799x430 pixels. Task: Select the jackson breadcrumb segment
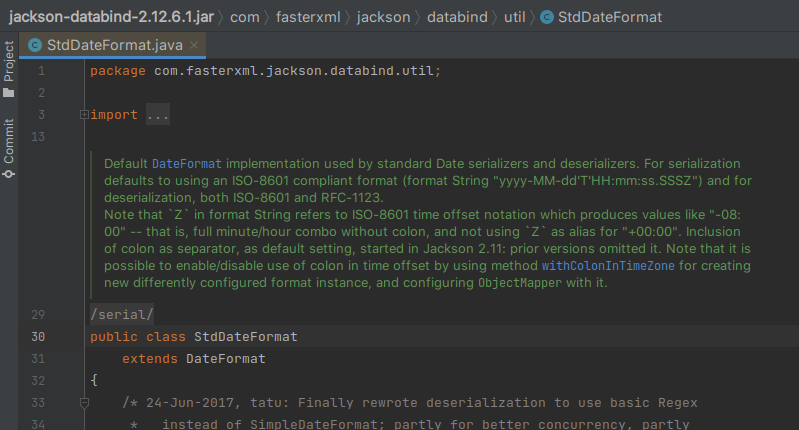click(x=383, y=17)
